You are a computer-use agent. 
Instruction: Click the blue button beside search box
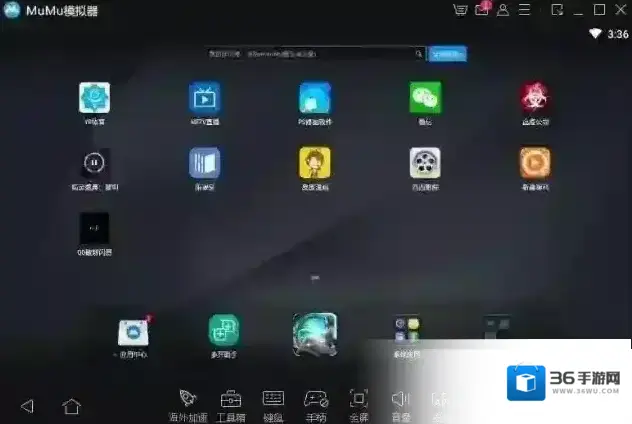coord(447,54)
